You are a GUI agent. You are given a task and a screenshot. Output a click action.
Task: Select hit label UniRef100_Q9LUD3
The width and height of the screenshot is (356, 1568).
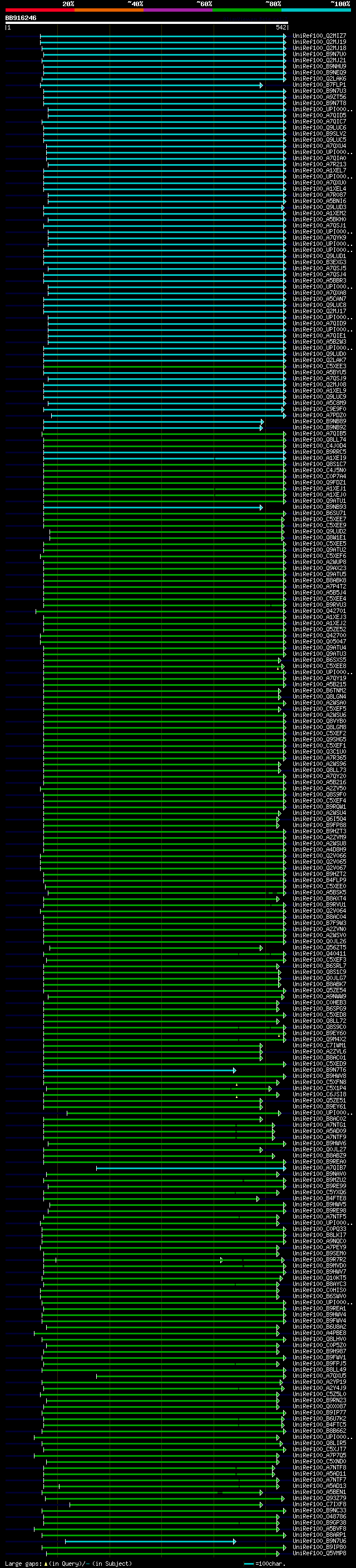(x=319, y=207)
